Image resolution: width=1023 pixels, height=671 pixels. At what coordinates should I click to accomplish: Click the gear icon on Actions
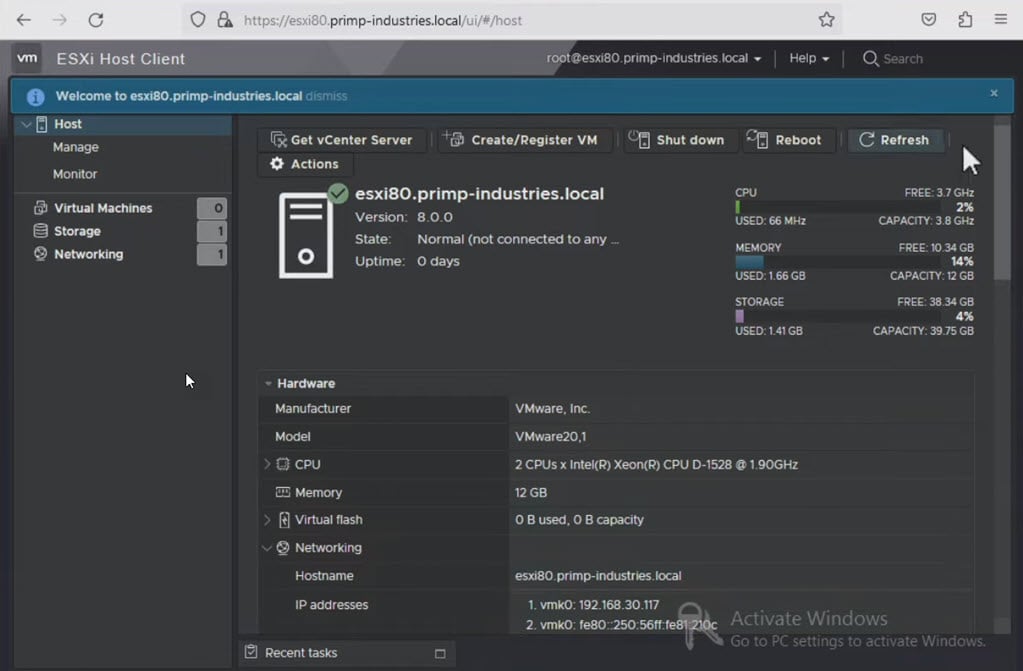coord(277,163)
